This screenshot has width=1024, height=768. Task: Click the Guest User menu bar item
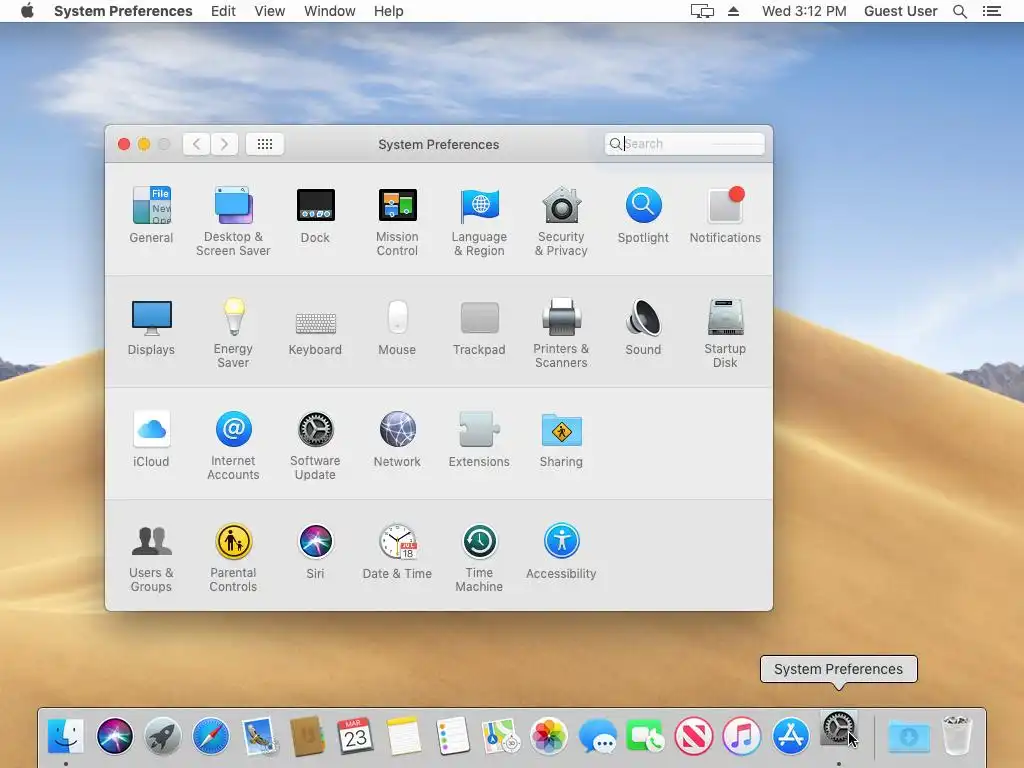click(901, 11)
